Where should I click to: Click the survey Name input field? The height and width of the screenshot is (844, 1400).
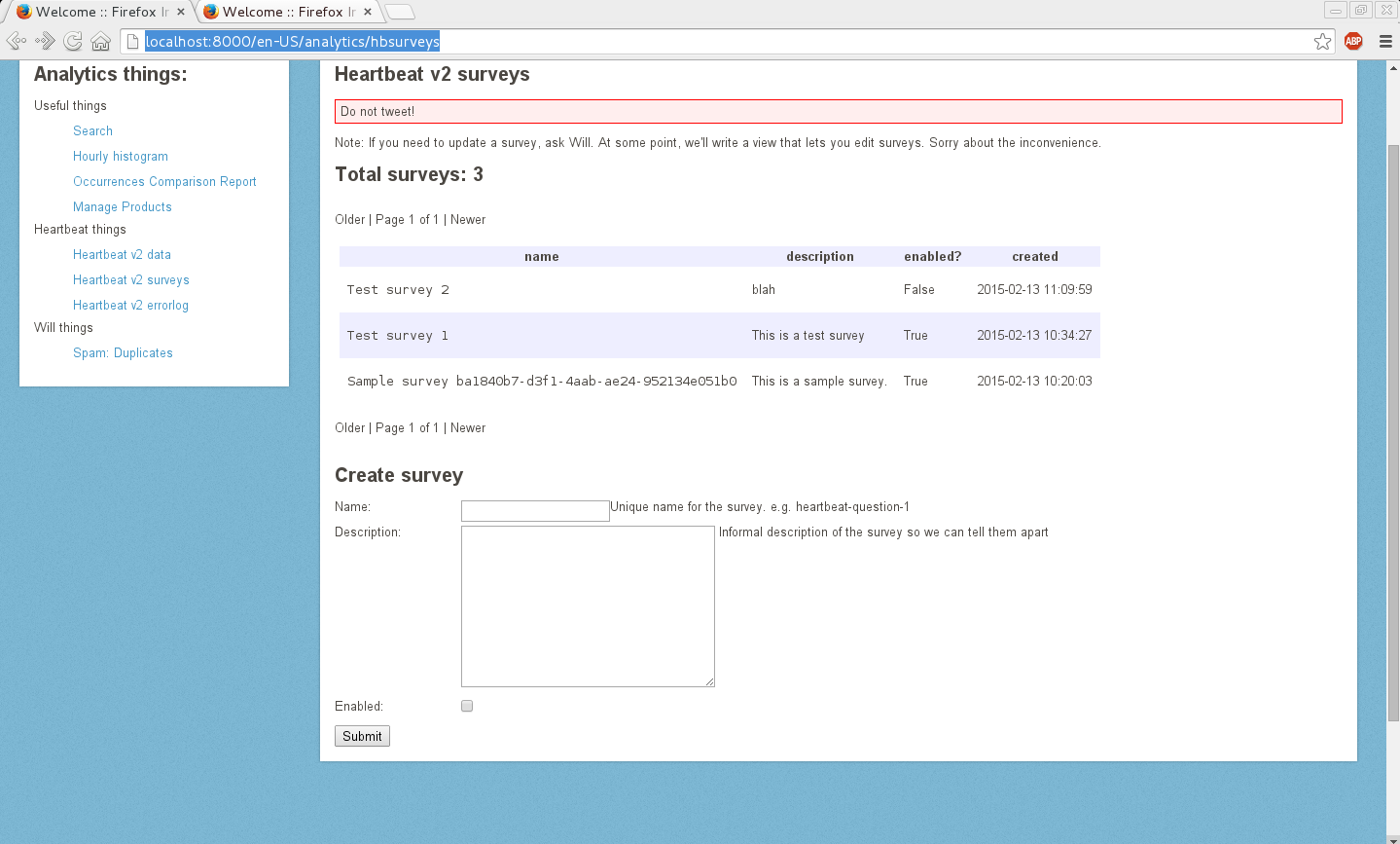pyautogui.click(x=535, y=511)
